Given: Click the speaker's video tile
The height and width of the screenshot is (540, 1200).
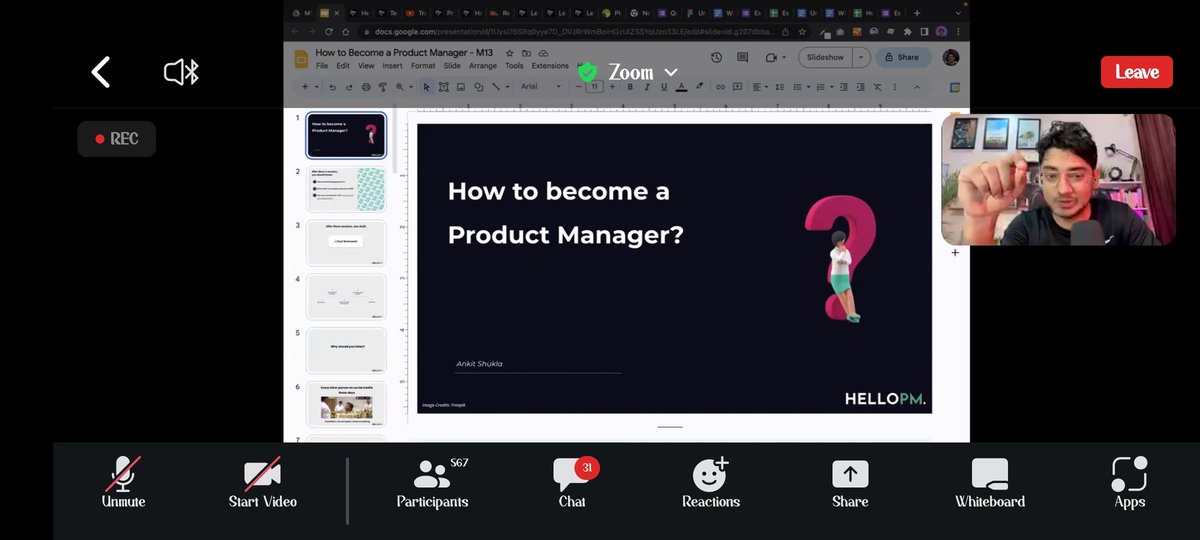Looking at the screenshot, I should (x=1058, y=179).
